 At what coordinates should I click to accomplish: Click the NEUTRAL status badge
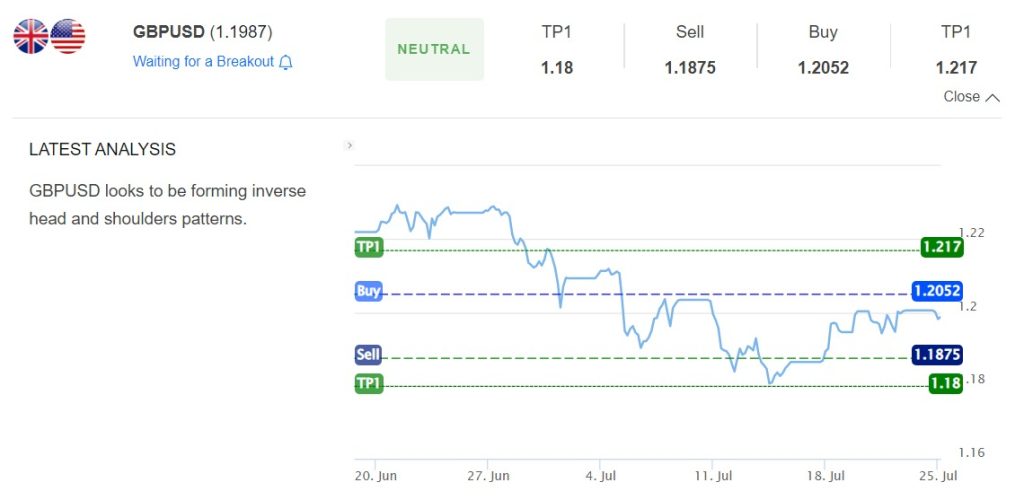[434, 49]
